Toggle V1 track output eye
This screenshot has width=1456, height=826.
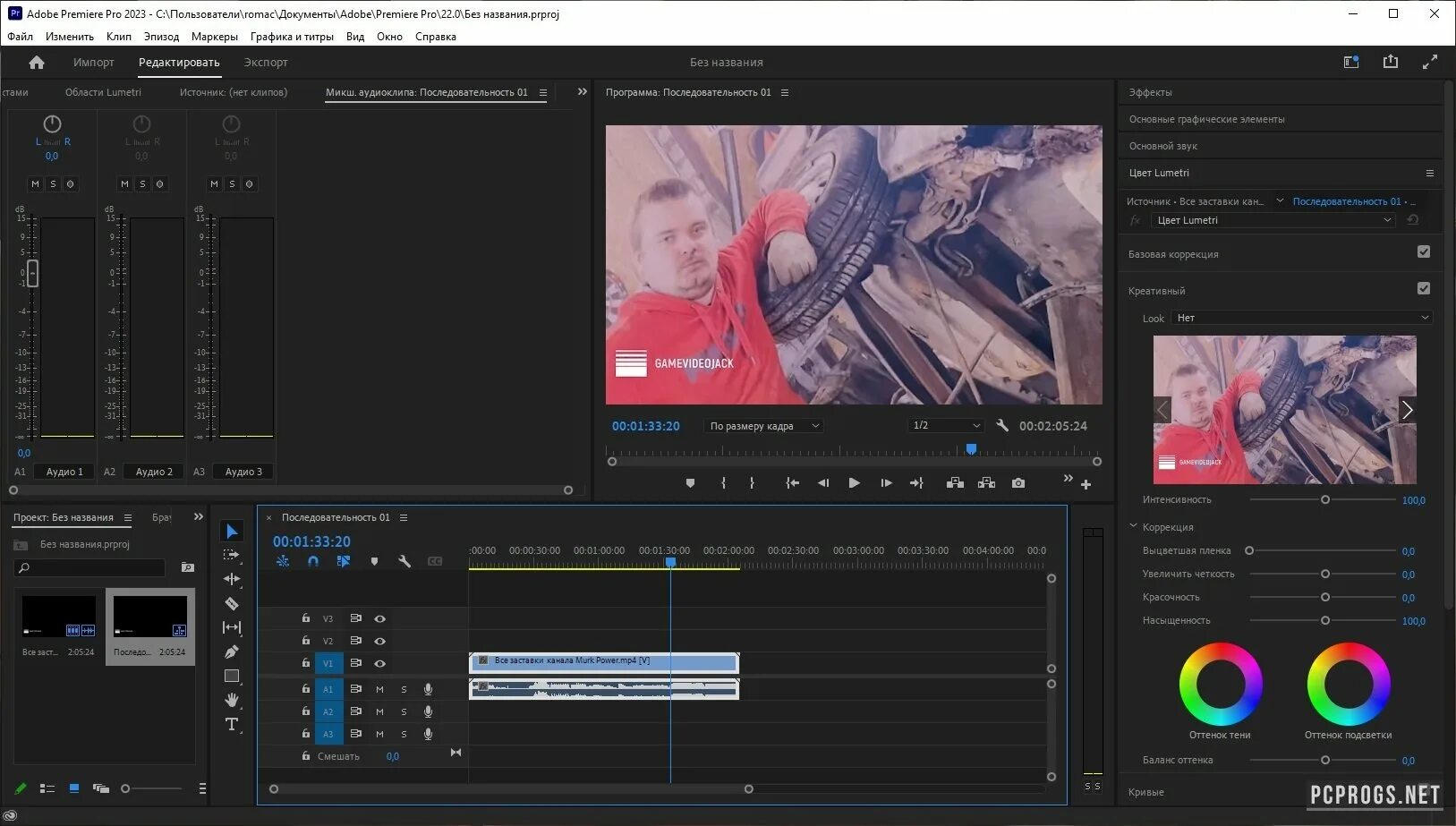380,663
